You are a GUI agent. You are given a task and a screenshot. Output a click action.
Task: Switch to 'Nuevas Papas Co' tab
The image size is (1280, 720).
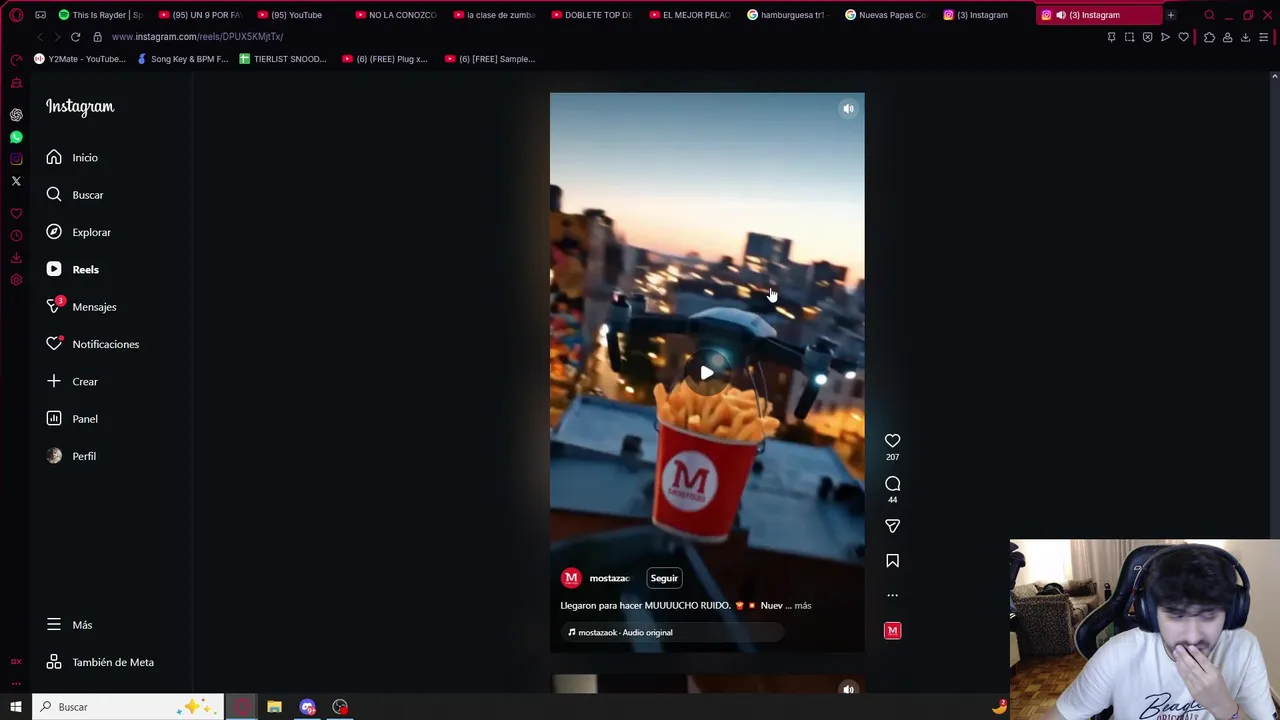[x=885, y=15]
